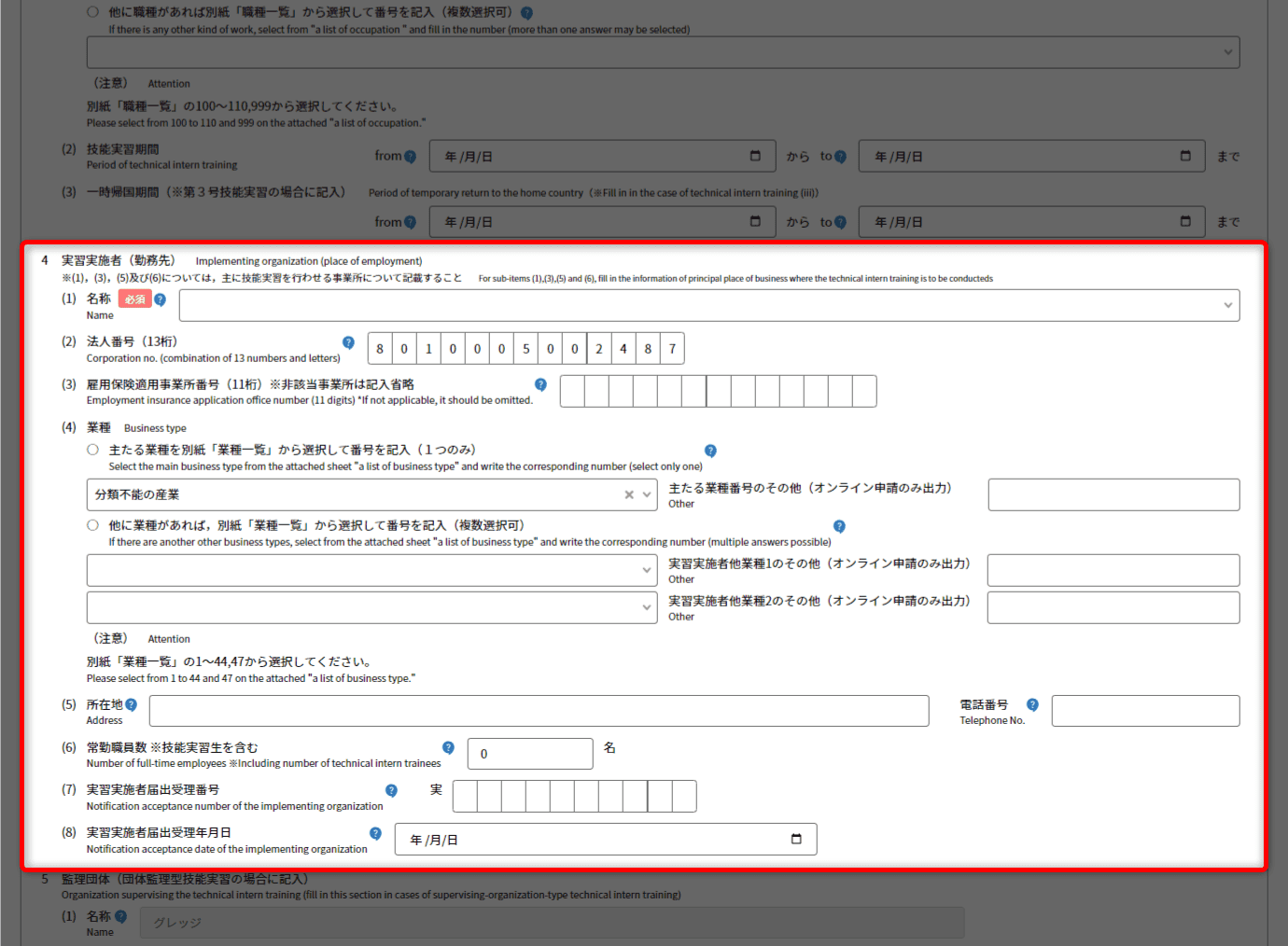Click the main business type Other text field
The height and width of the screenshot is (946, 1288).
pos(1113,495)
